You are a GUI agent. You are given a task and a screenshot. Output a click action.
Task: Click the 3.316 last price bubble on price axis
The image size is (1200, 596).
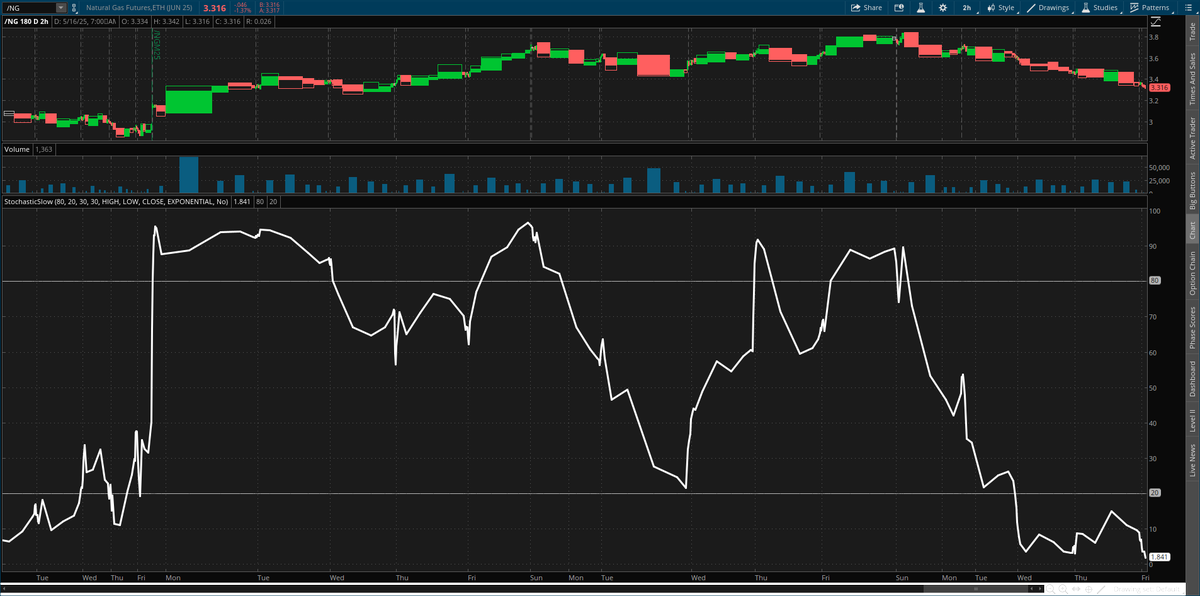pyautogui.click(x=1158, y=88)
